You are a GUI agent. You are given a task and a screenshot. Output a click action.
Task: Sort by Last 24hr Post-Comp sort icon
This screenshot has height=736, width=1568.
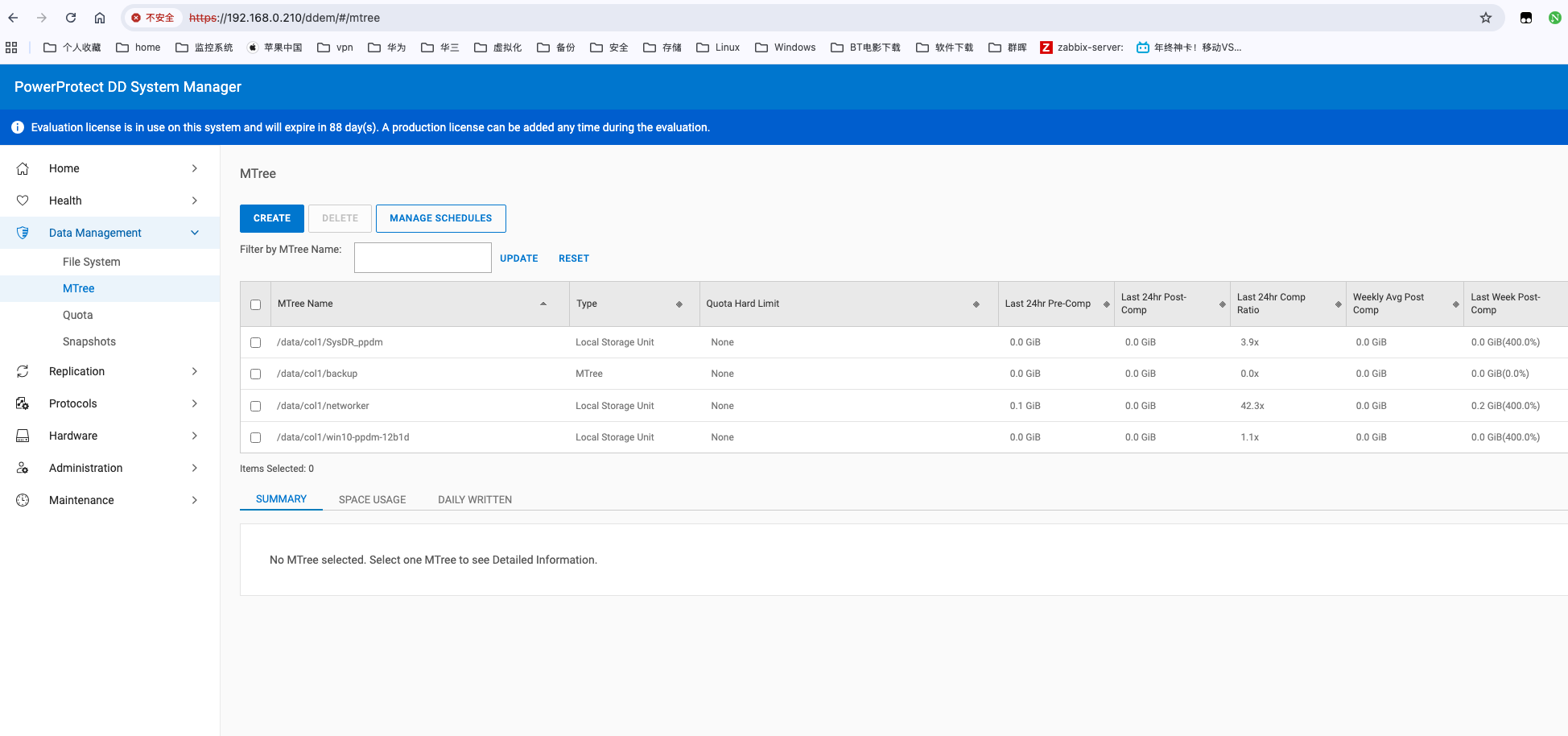pyautogui.click(x=1223, y=304)
